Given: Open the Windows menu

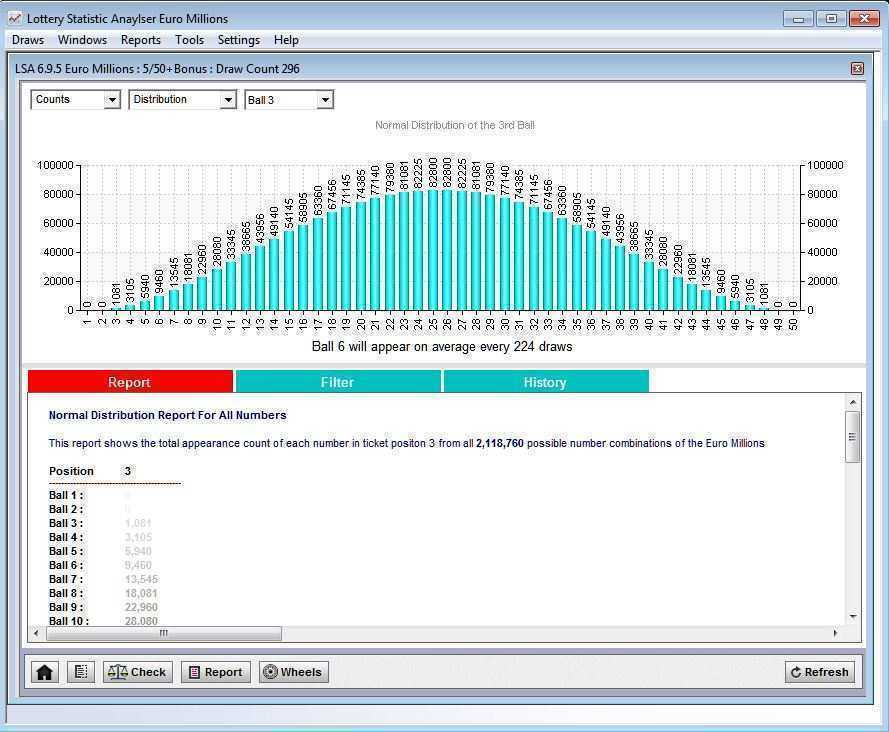Looking at the screenshot, I should click(x=82, y=40).
